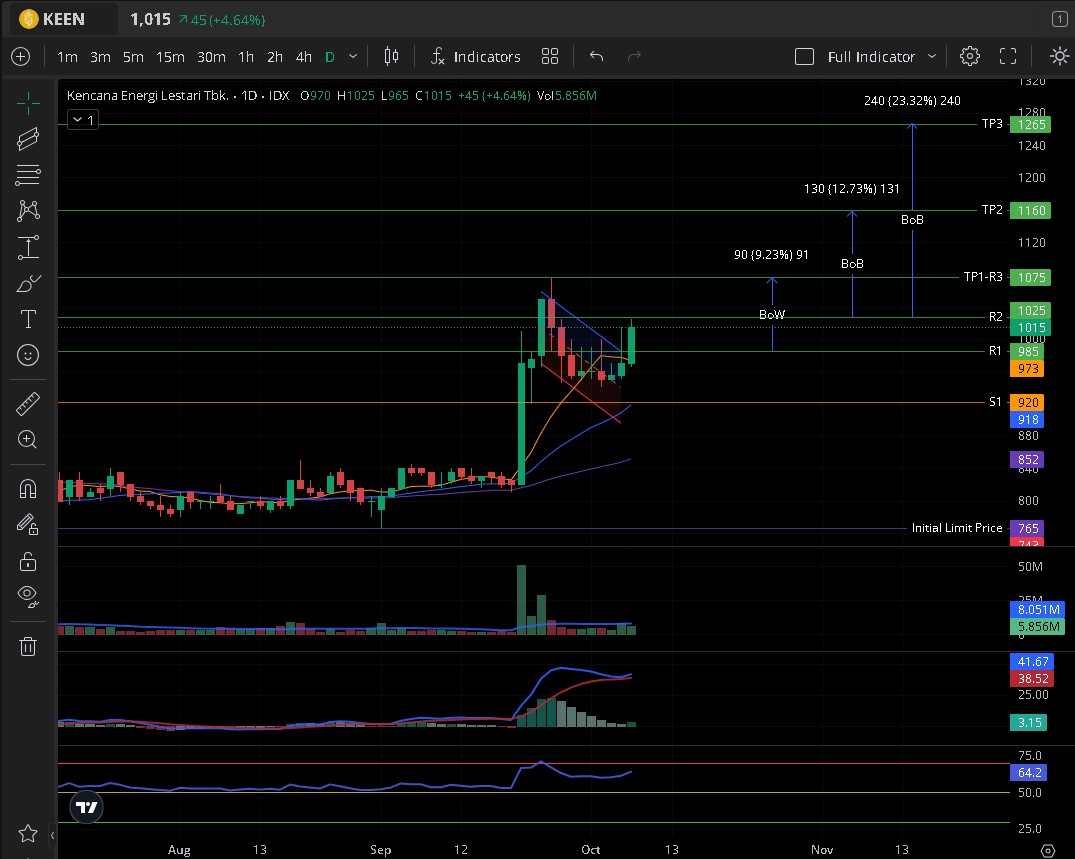The height and width of the screenshot is (859, 1075).
Task: Open the Fibonacci retracement tools
Action: coord(28,175)
